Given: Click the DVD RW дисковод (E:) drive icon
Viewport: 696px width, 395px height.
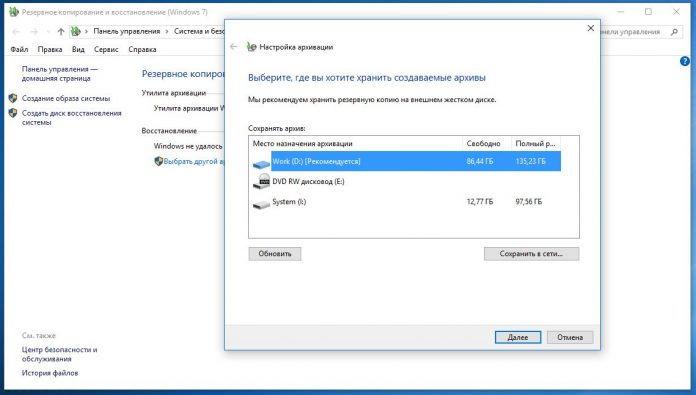Looking at the screenshot, I should tap(261, 181).
